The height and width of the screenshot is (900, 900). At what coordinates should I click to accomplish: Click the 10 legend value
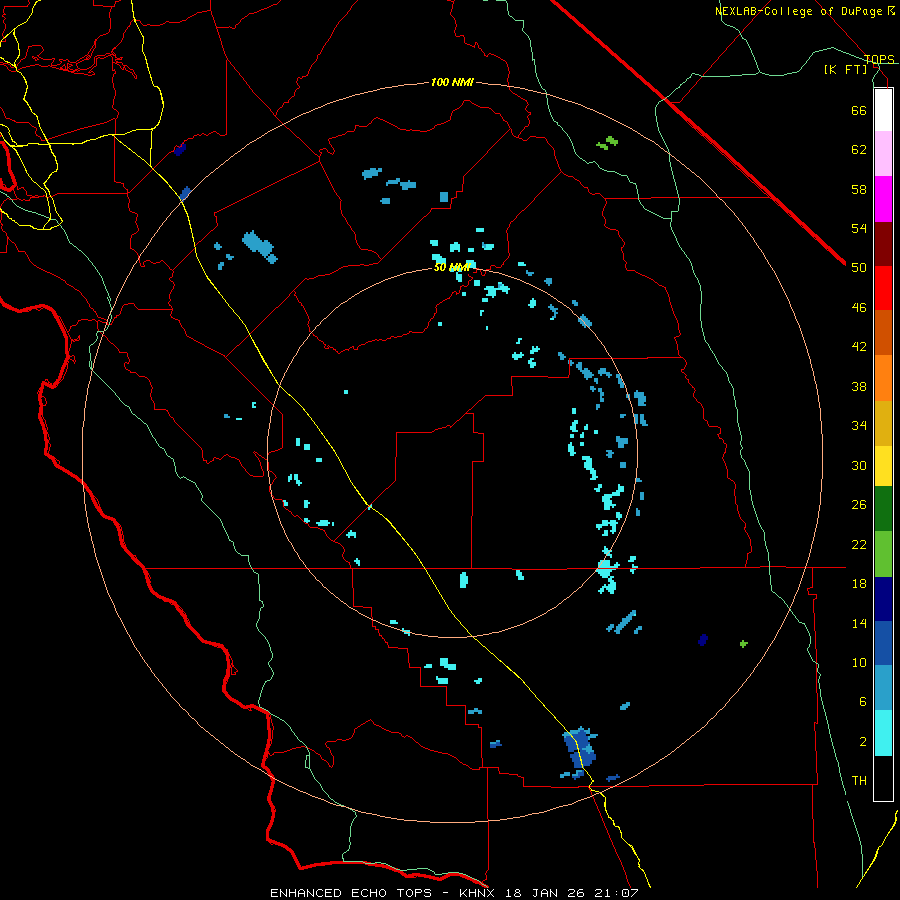click(859, 663)
